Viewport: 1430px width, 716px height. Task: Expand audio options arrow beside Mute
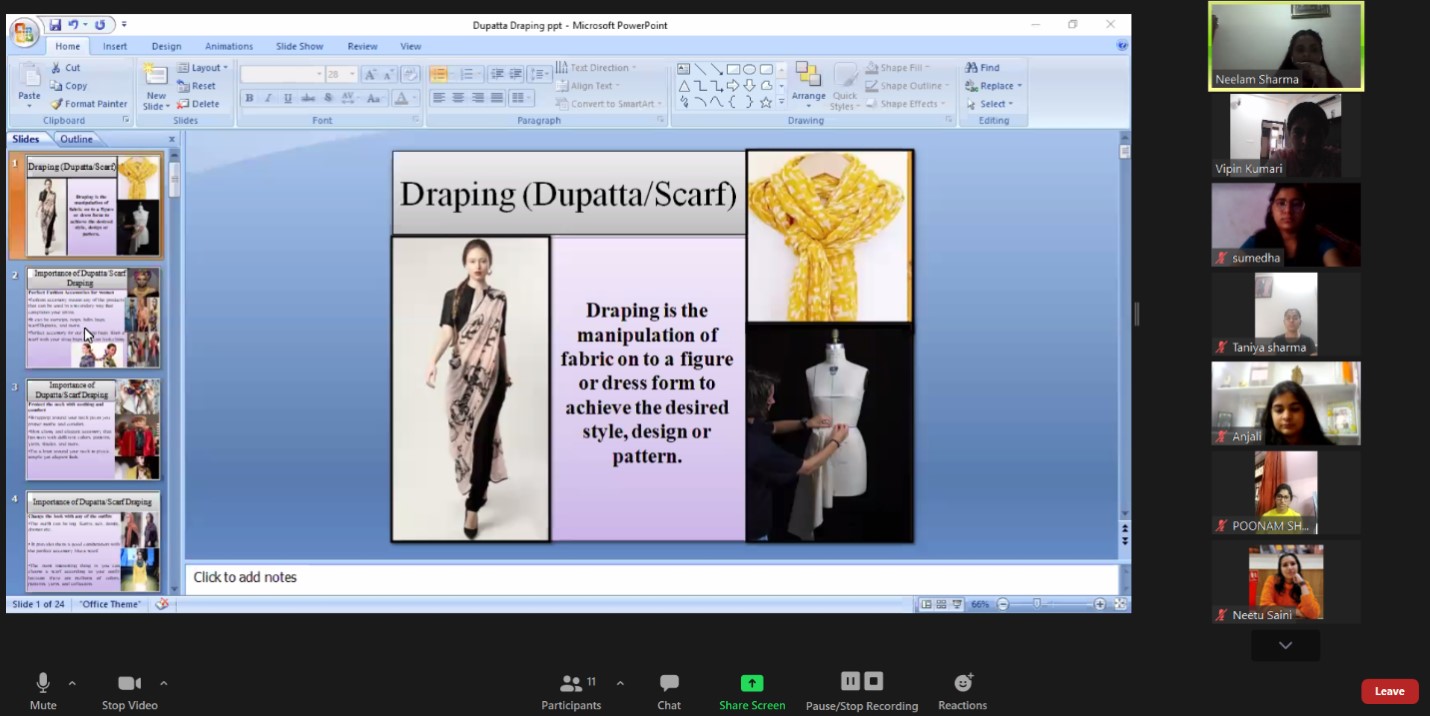(72, 683)
